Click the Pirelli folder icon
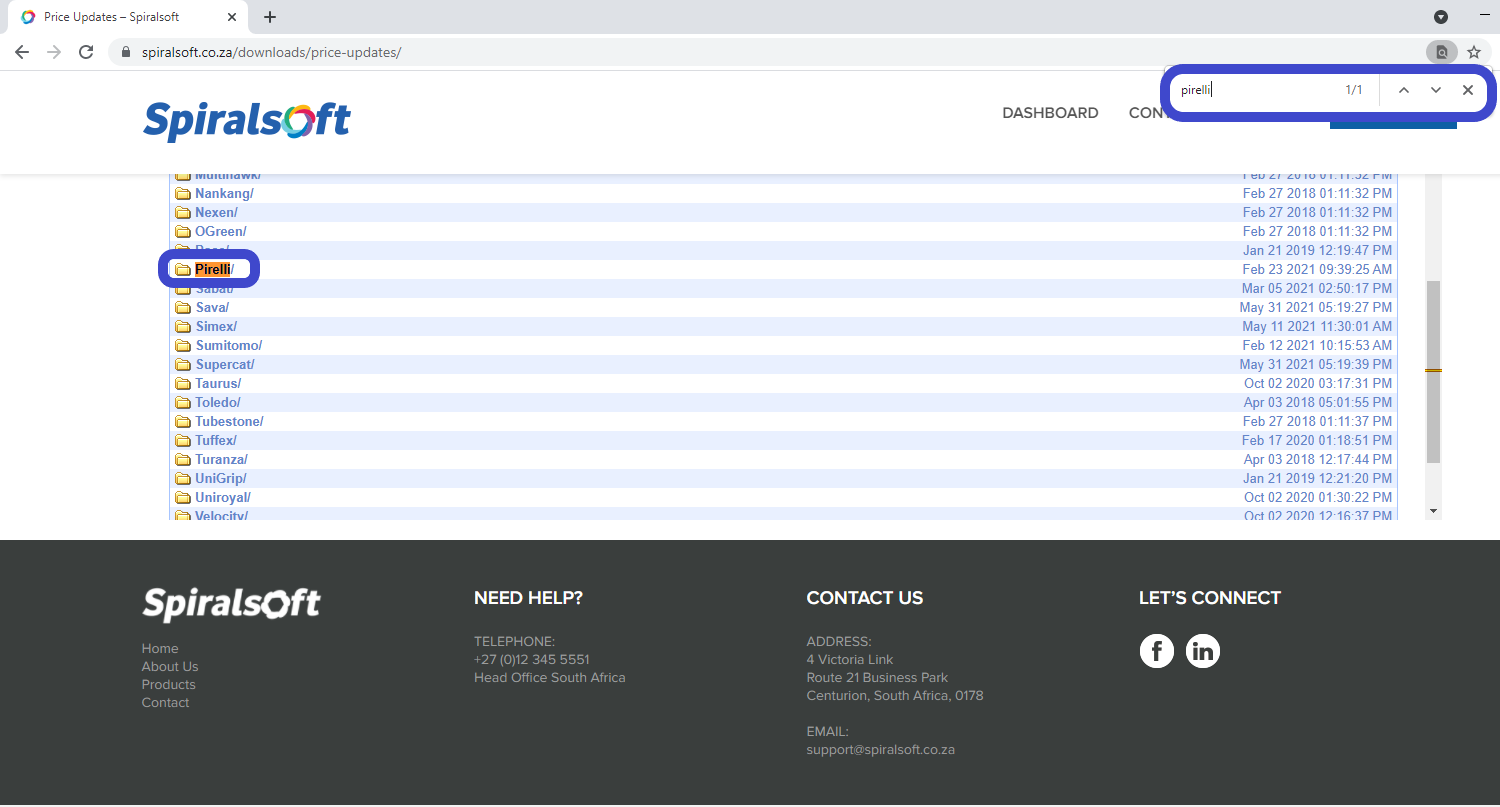The height and width of the screenshot is (807, 1500). point(183,269)
